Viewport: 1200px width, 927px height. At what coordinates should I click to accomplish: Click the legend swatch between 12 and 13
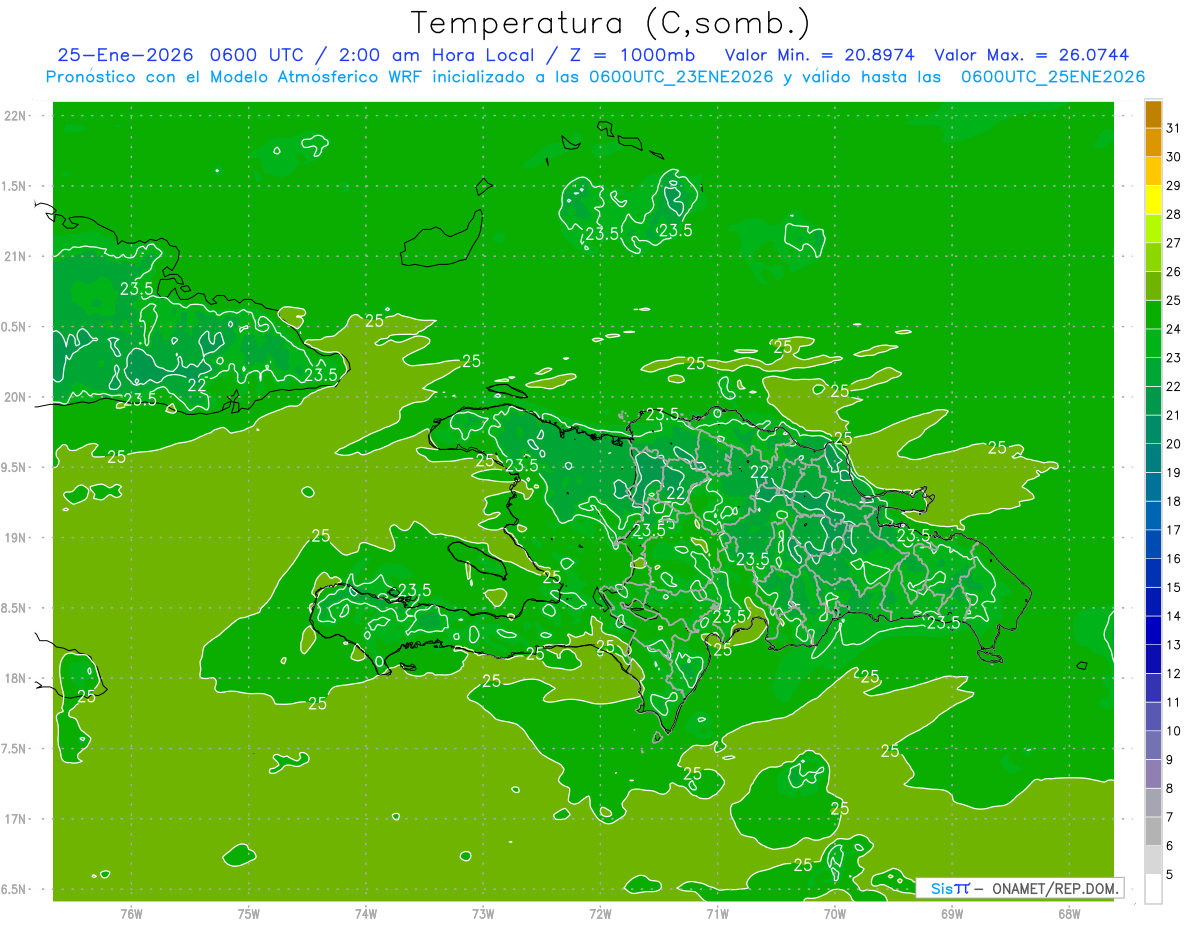pyautogui.click(x=1153, y=659)
